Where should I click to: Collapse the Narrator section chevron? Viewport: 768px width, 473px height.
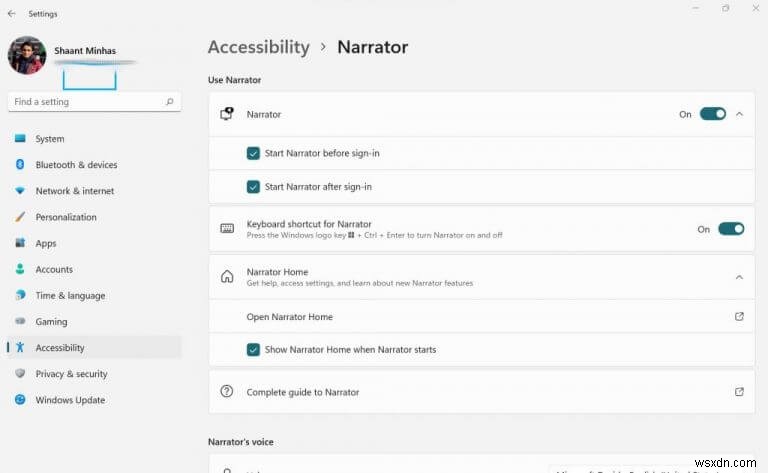[739, 114]
